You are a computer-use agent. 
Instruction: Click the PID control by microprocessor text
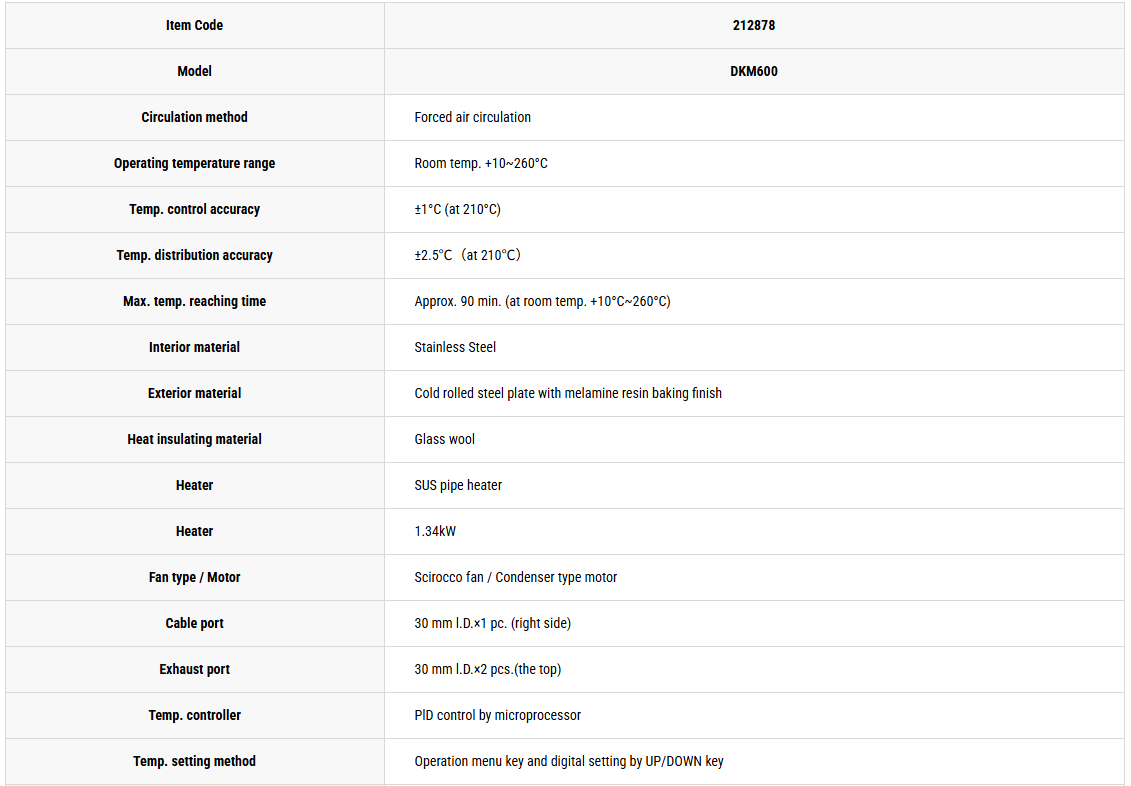(498, 715)
